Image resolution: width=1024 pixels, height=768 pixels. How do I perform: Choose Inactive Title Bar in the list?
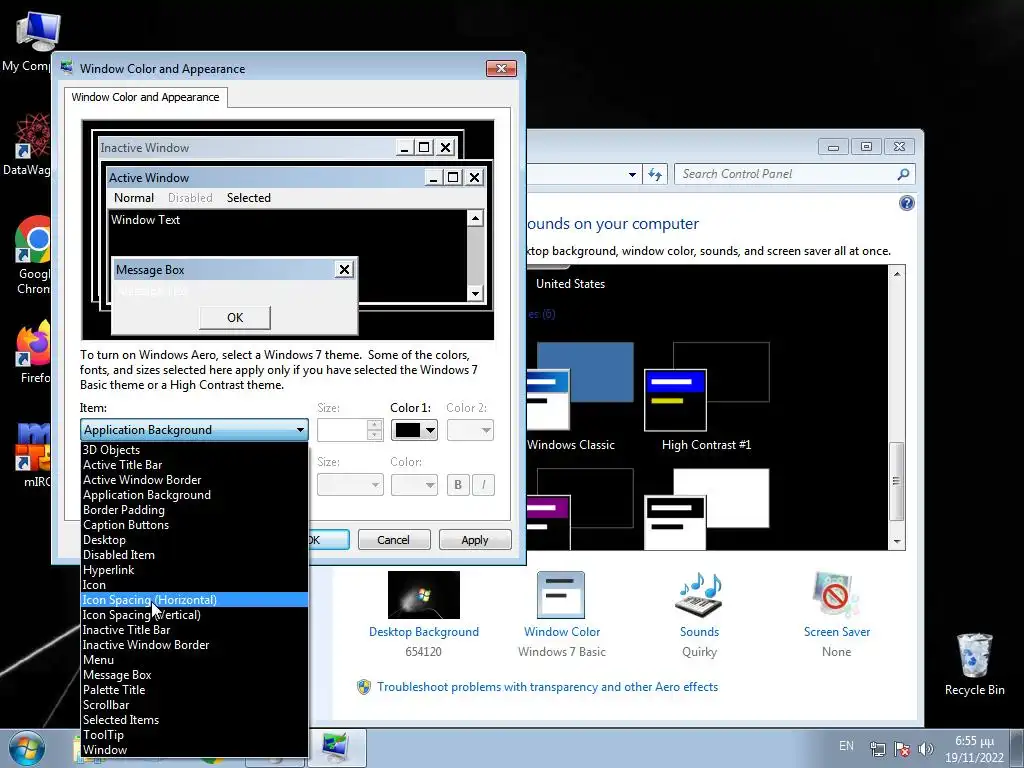[195, 630]
